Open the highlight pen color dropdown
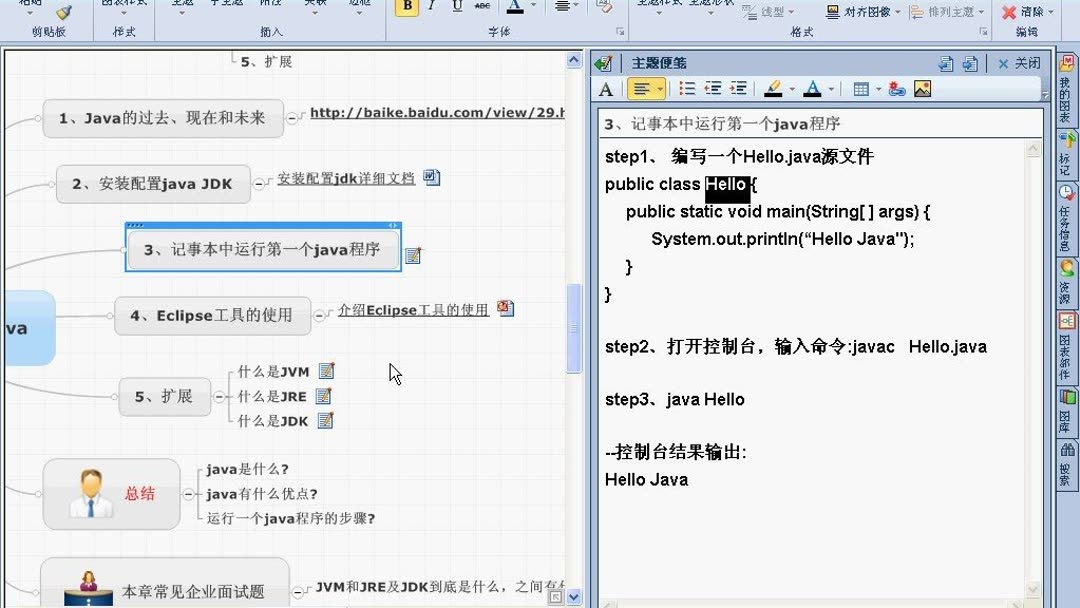 [792, 88]
